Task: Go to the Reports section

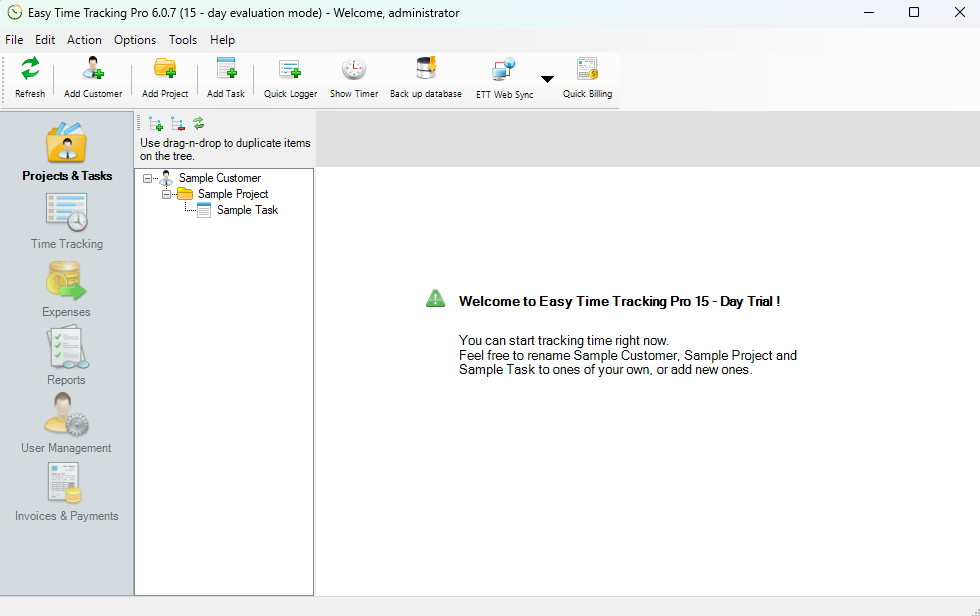Action: [x=66, y=357]
